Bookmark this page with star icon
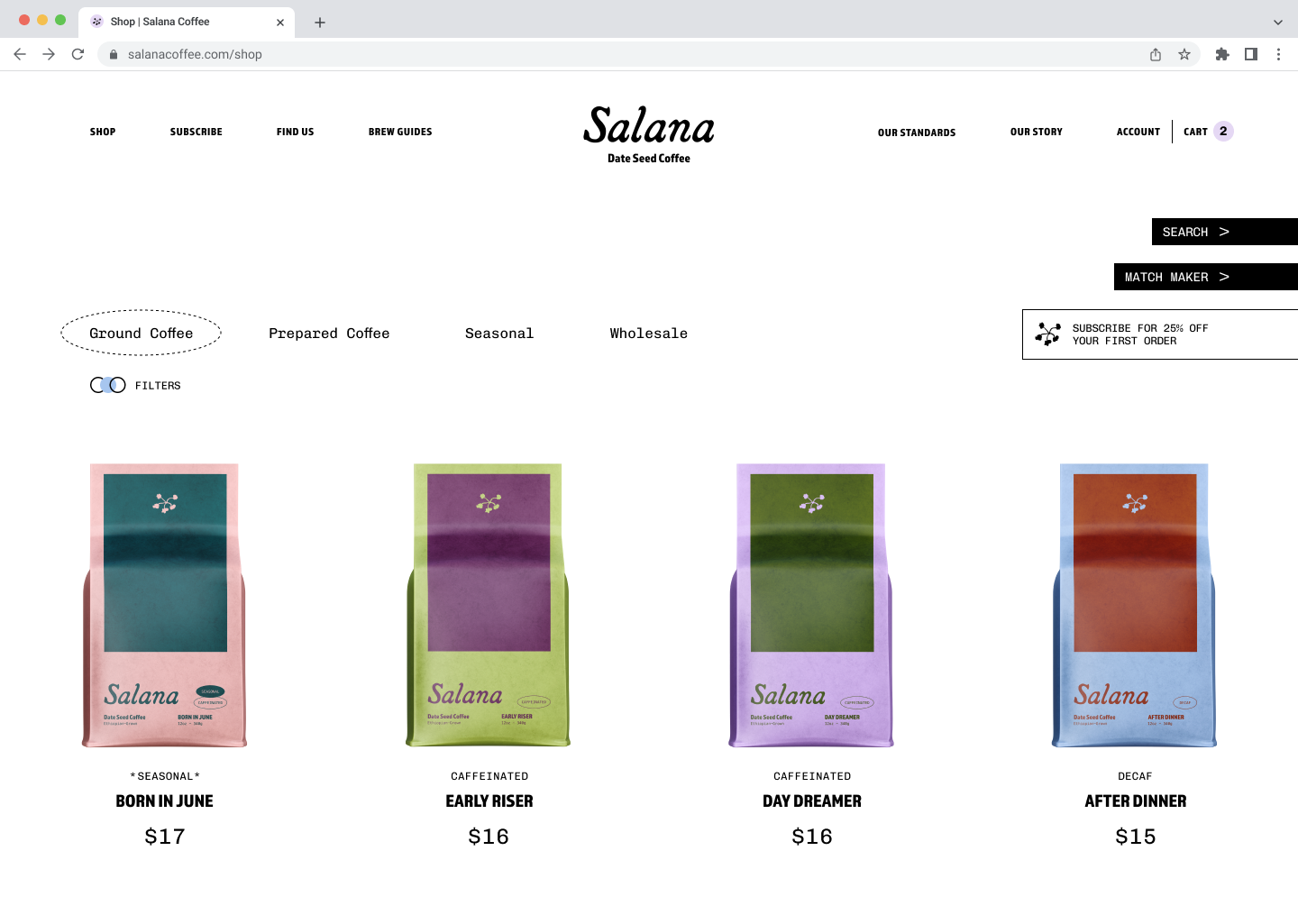Viewport: 1298px width, 924px height. [1184, 54]
